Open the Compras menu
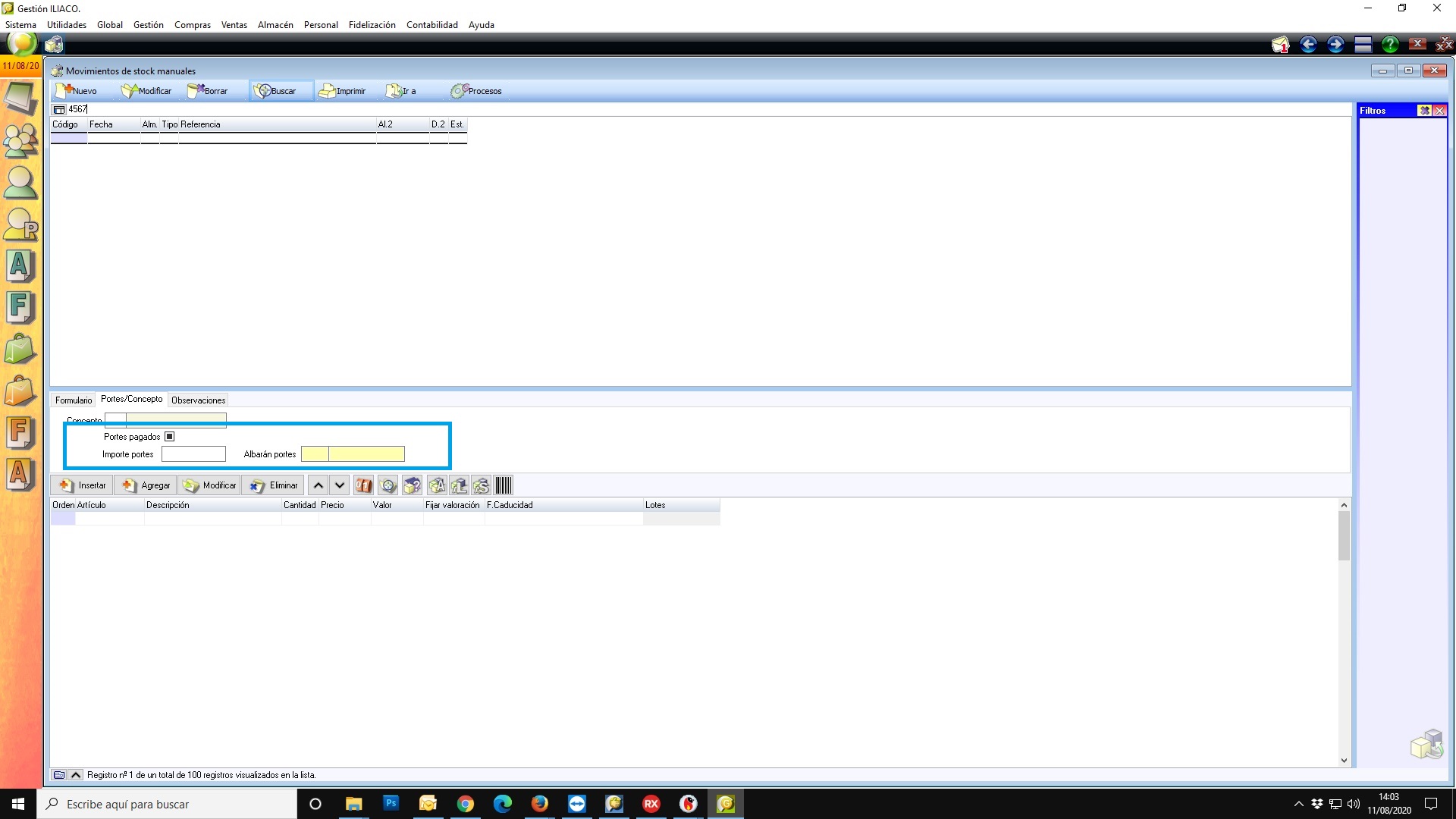Image resolution: width=1456 pixels, height=819 pixels. [193, 25]
